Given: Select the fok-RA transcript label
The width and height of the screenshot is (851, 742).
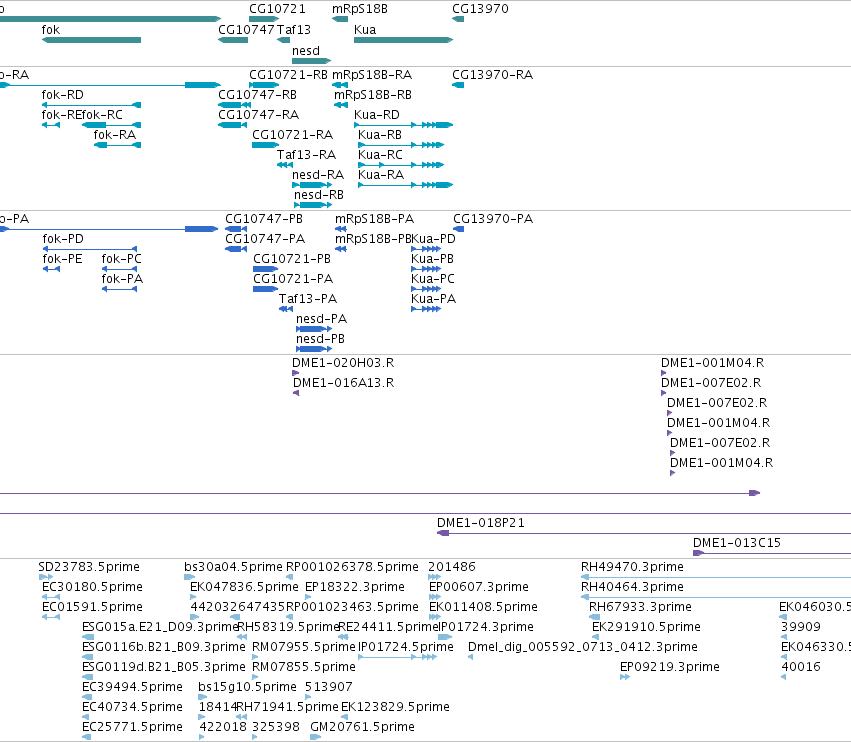Looking at the screenshot, I should point(115,135).
